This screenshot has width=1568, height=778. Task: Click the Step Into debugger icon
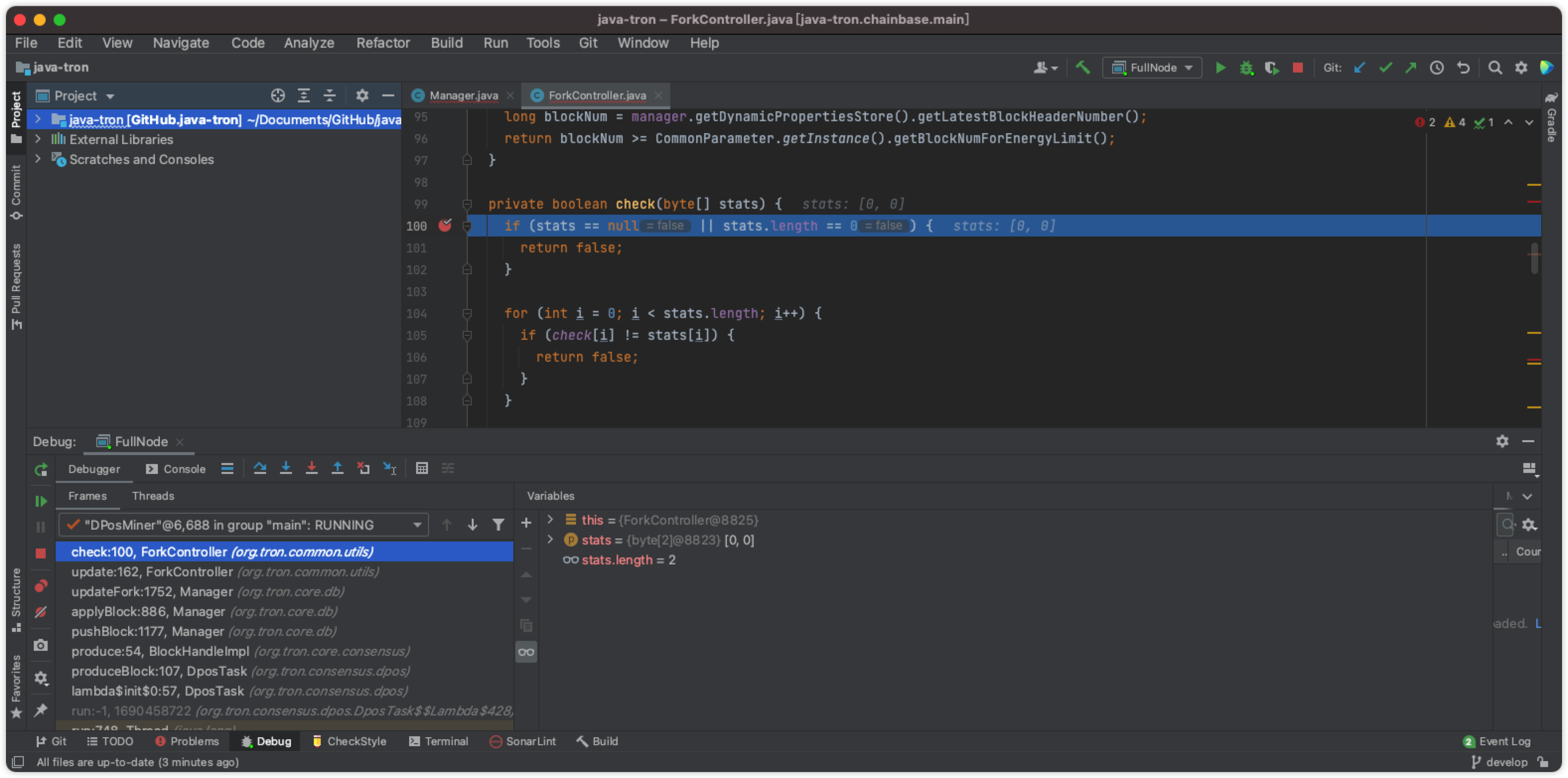pyautogui.click(x=285, y=468)
